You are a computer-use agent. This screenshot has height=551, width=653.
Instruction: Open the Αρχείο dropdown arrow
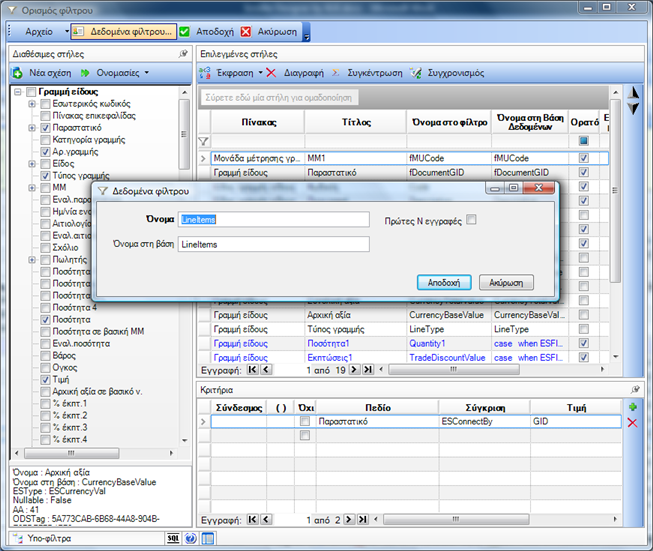tap(67, 32)
